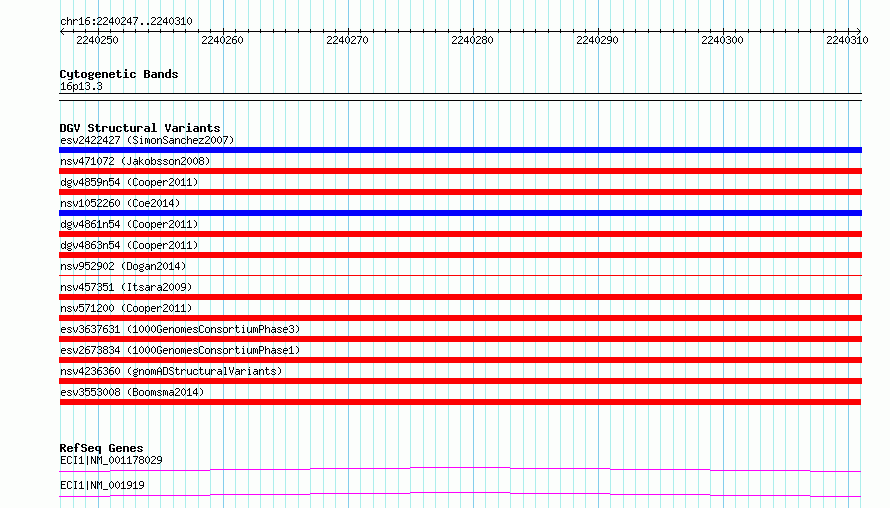Open variant nsv952902 (Dogan2014) label
890x508 pixels.
pyautogui.click(x=123, y=266)
